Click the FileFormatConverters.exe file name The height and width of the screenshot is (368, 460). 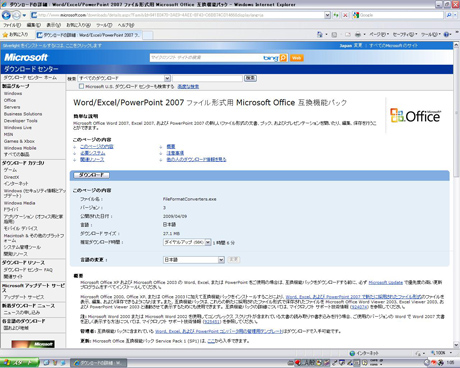[190, 199]
